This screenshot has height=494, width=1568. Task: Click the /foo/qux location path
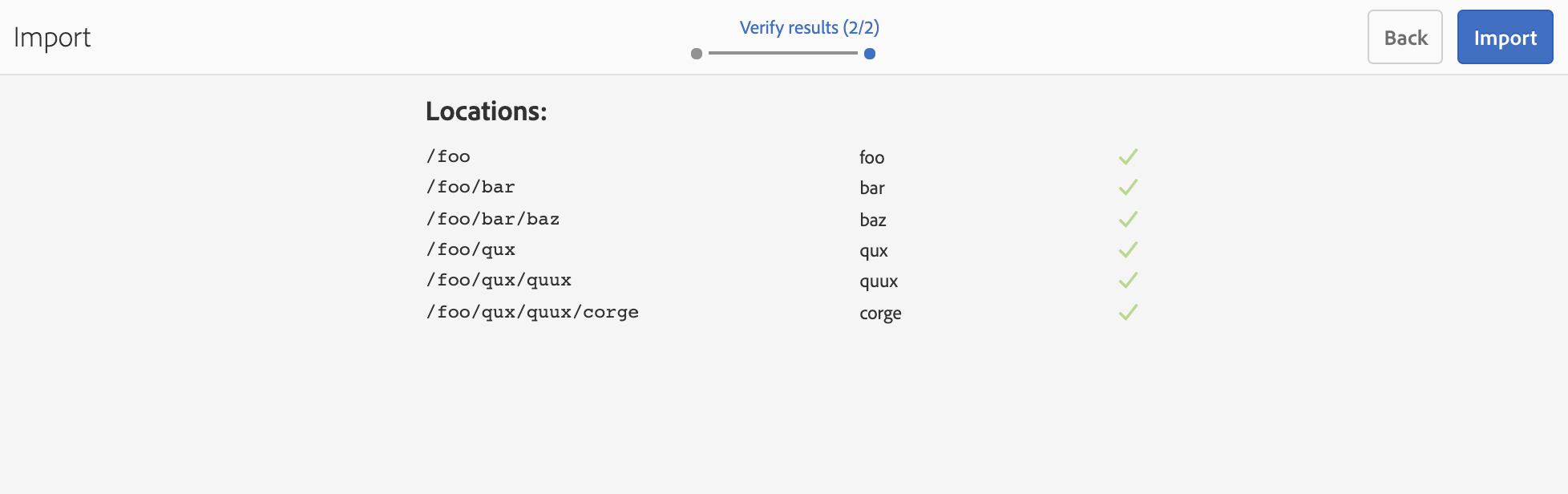[471, 250]
